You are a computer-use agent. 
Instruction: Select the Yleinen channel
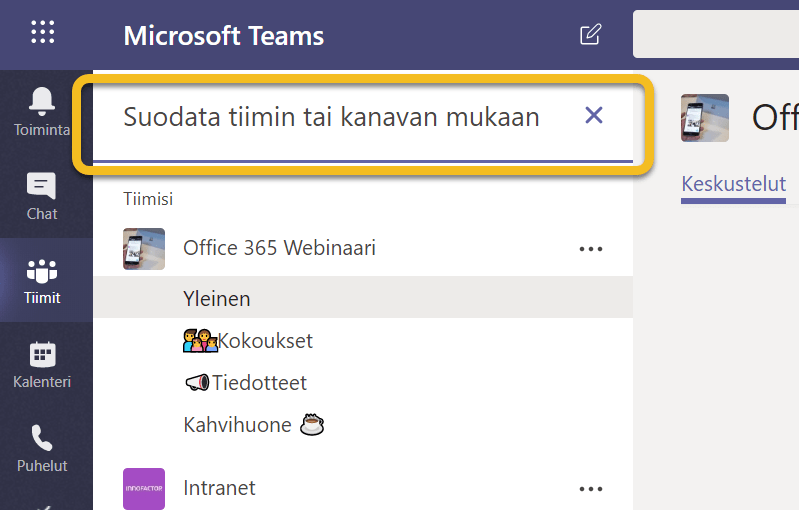[217, 298]
